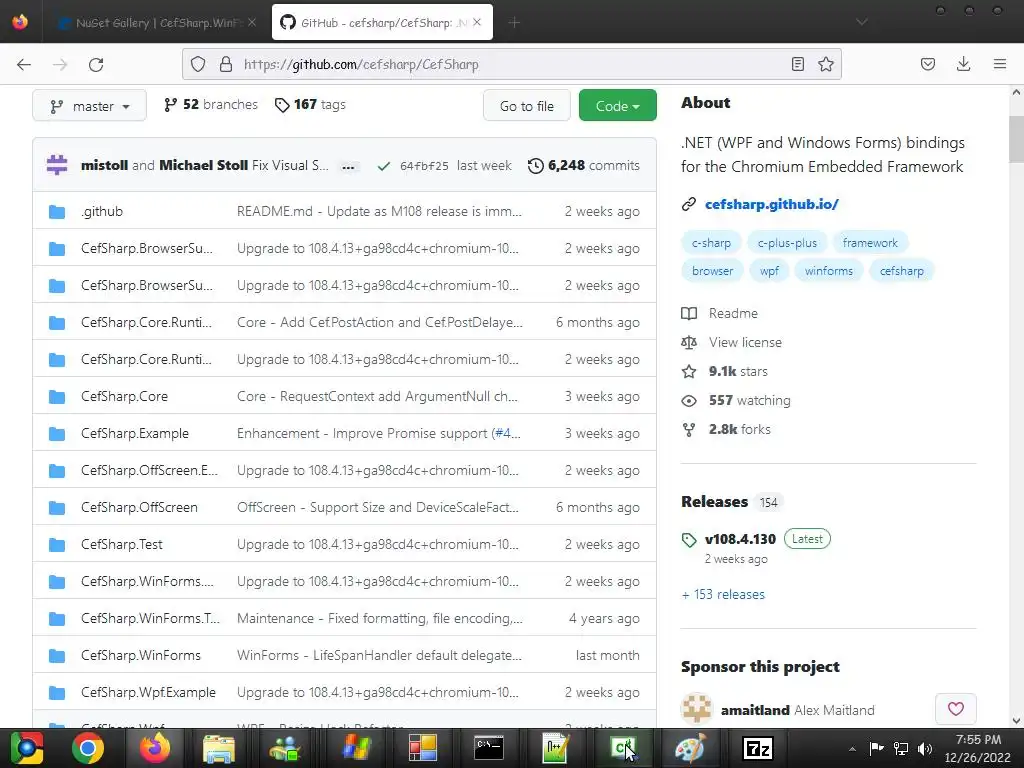Screen dimensions: 1024x768
Task: Open new tab with plus icon
Action: [514, 23]
